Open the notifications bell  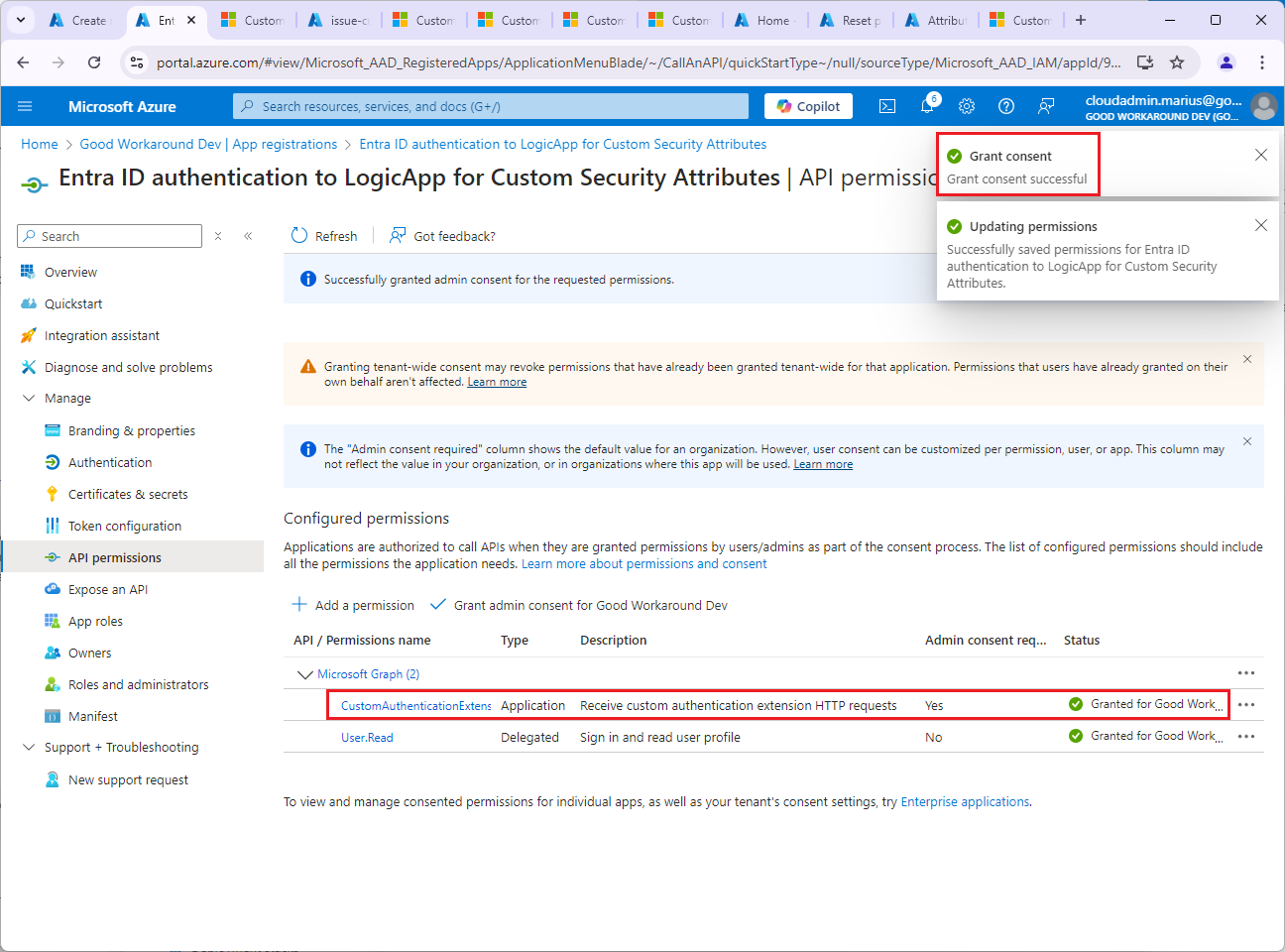tap(927, 106)
